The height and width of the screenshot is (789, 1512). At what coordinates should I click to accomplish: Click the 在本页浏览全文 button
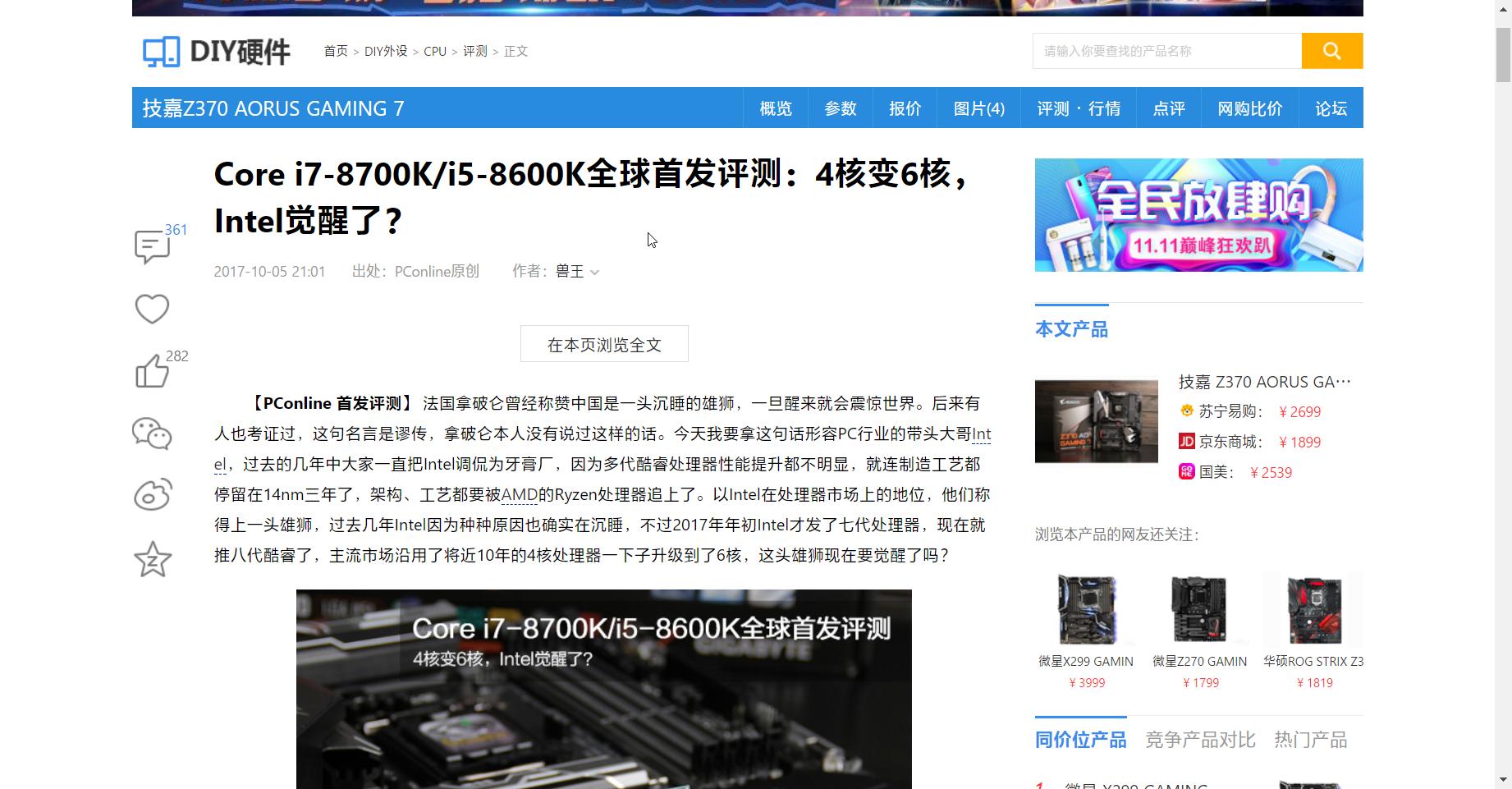pyautogui.click(x=603, y=344)
